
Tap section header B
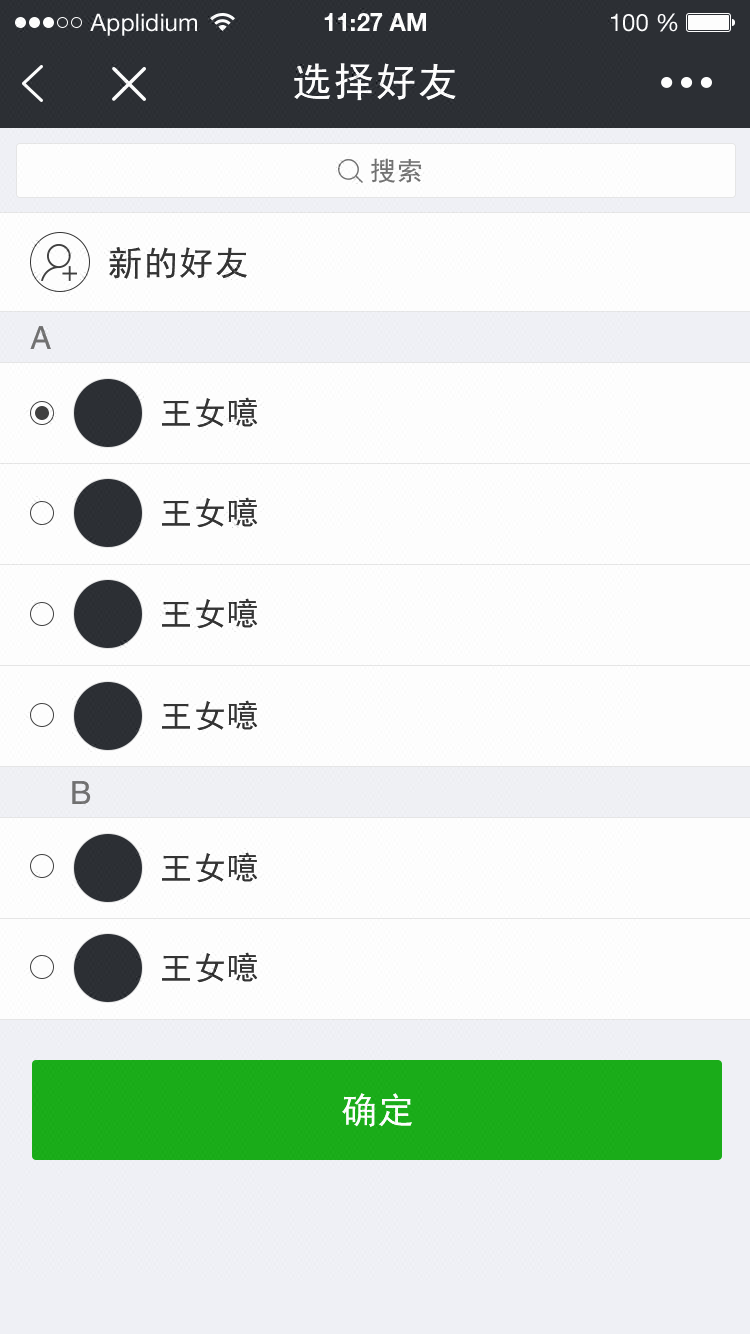[375, 793]
